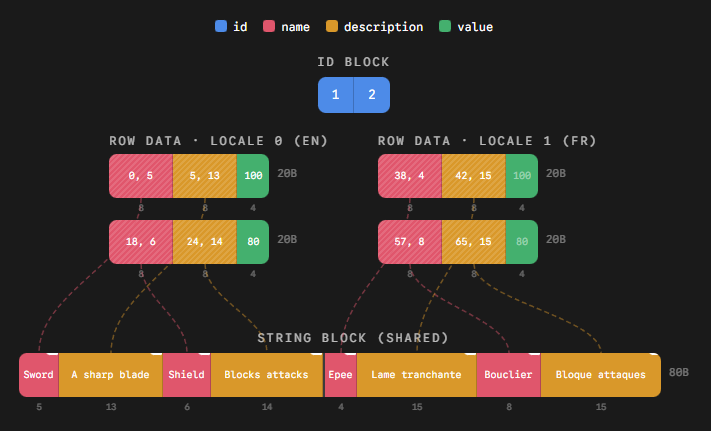
Task: Click the EN name cell "18, 6"
Action: [141, 242]
